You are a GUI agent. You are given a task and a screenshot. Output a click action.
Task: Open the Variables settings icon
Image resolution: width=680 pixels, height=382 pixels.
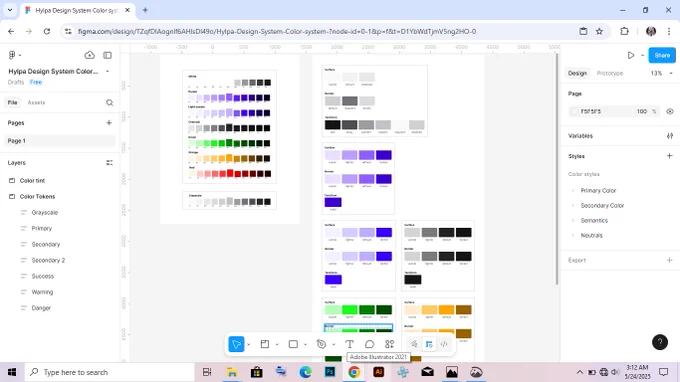coord(670,136)
